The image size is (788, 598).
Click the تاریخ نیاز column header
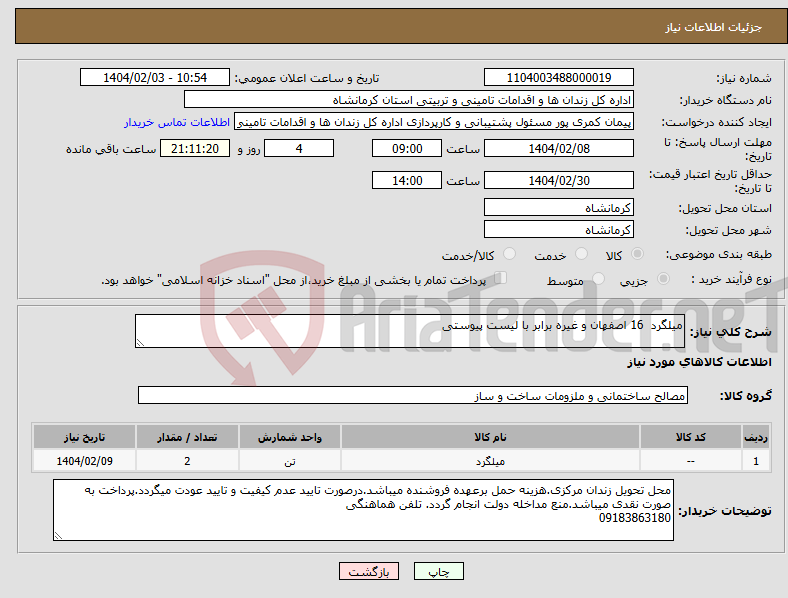[84, 437]
